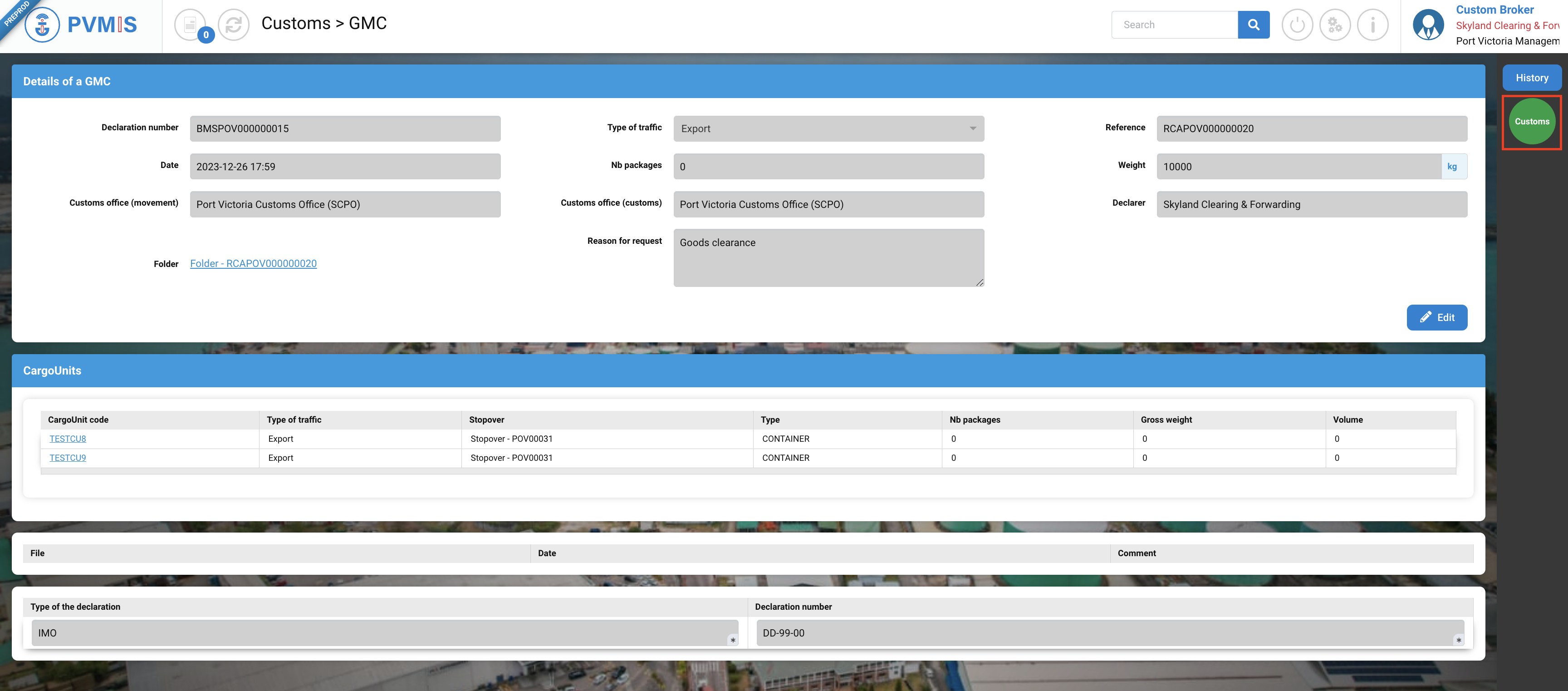Click the PVMIS anchor logo
Image resolution: width=1568 pixels, height=691 pixels.
[x=42, y=25]
